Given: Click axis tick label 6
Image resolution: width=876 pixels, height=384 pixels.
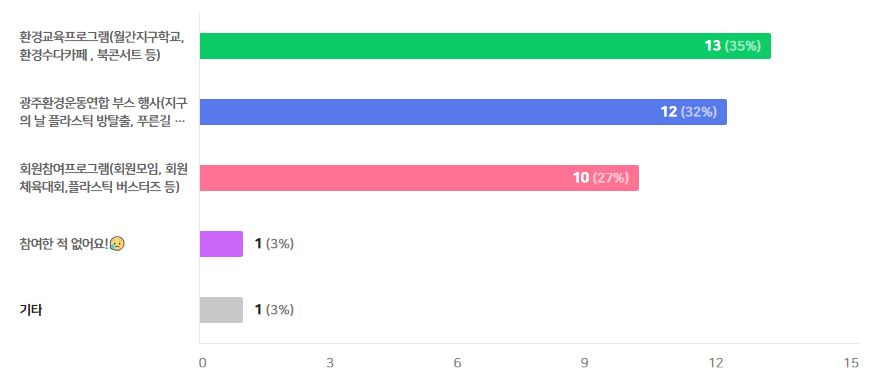Looking at the screenshot, I should 457,363.
